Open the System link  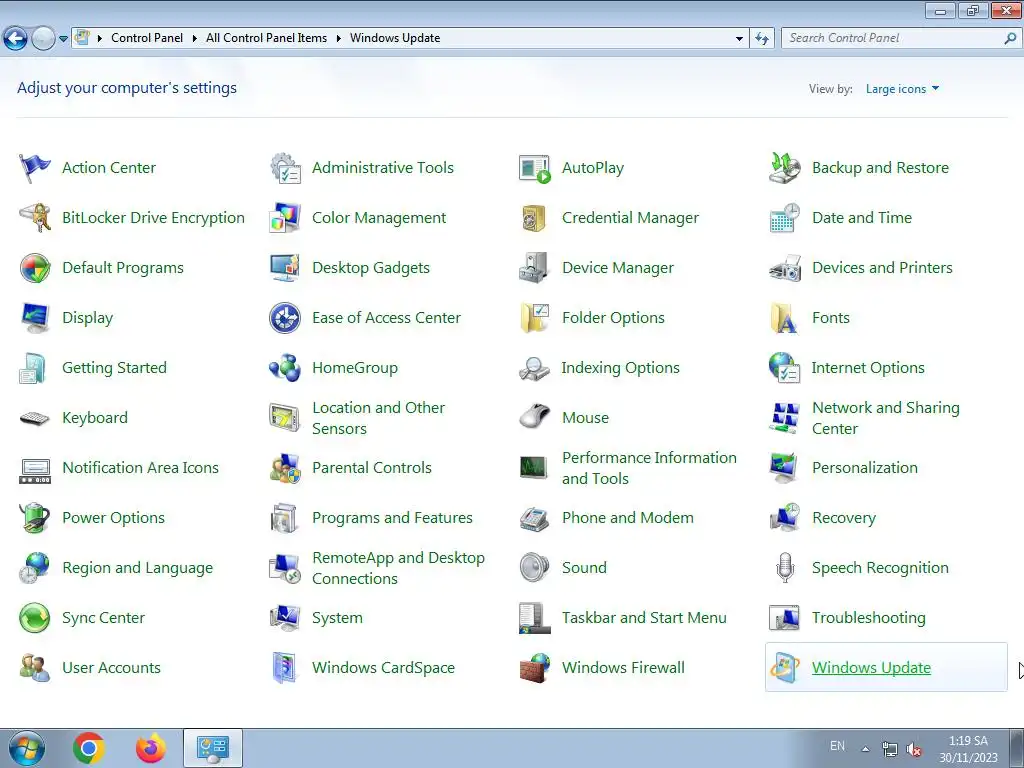tap(337, 618)
